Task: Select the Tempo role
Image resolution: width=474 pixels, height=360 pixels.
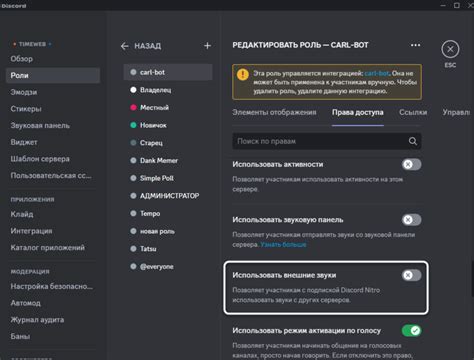Action: (x=168, y=213)
